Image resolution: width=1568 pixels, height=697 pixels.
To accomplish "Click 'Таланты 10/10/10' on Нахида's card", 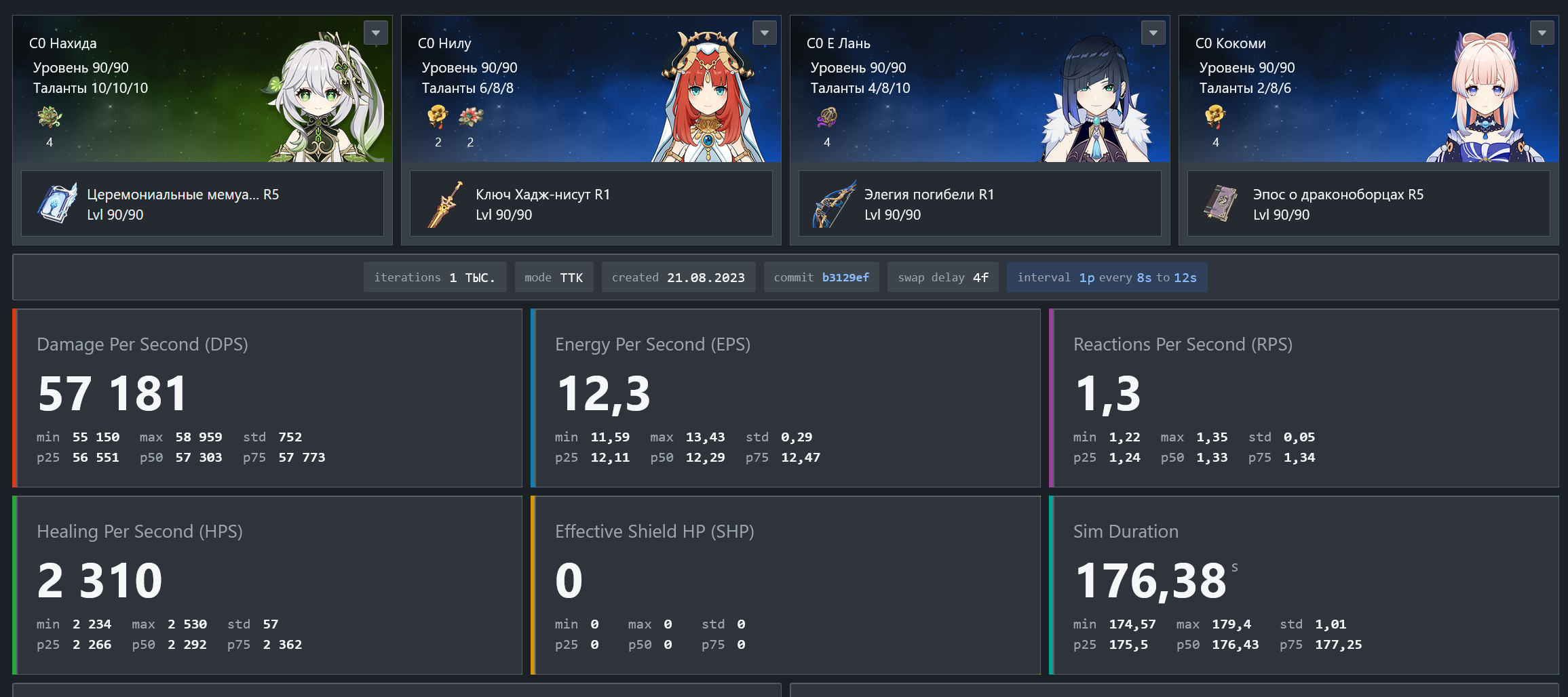I will tap(90, 88).
